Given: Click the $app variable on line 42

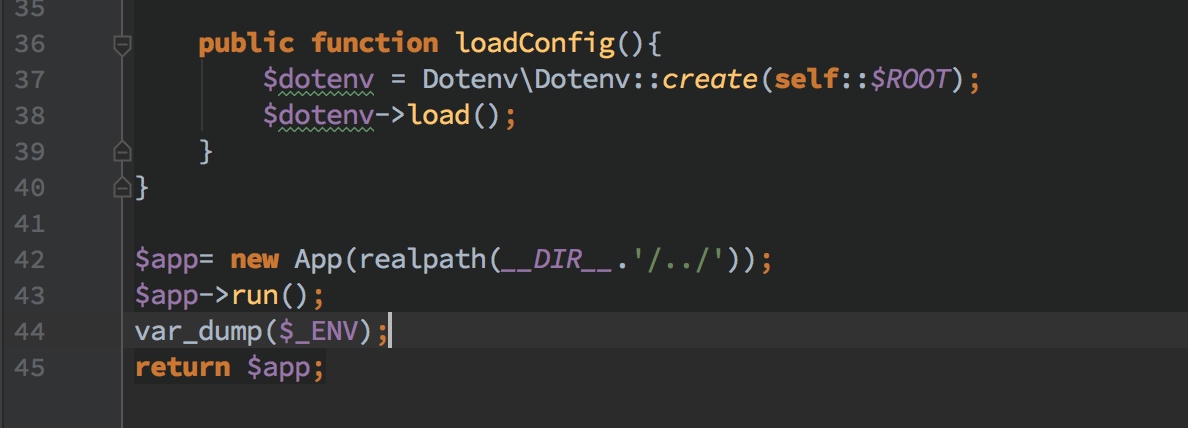Looking at the screenshot, I should (x=167, y=260).
